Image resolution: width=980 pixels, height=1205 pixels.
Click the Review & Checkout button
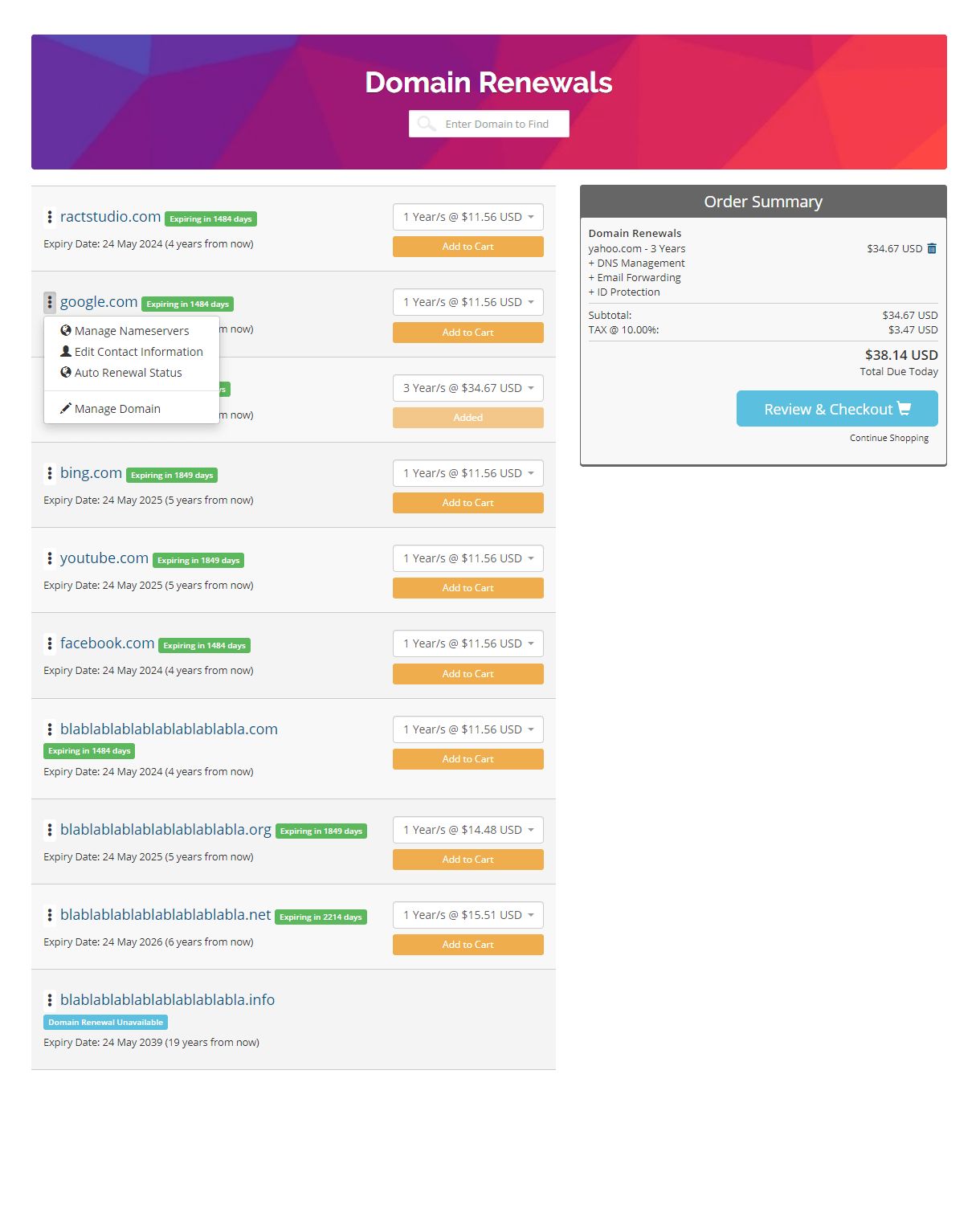tap(836, 409)
